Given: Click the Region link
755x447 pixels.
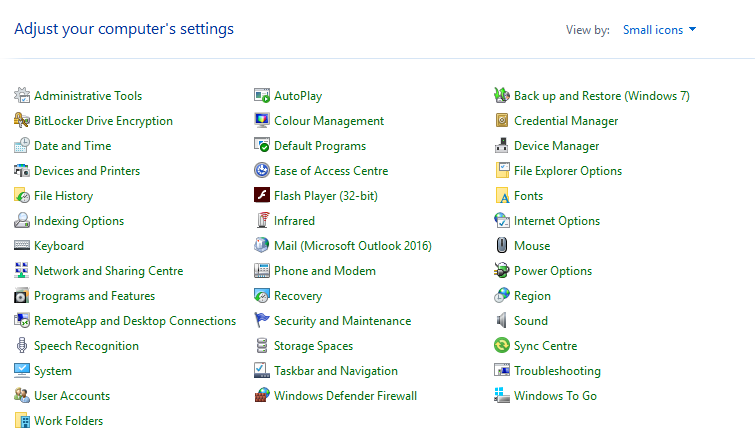Looking at the screenshot, I should (532, 296).
